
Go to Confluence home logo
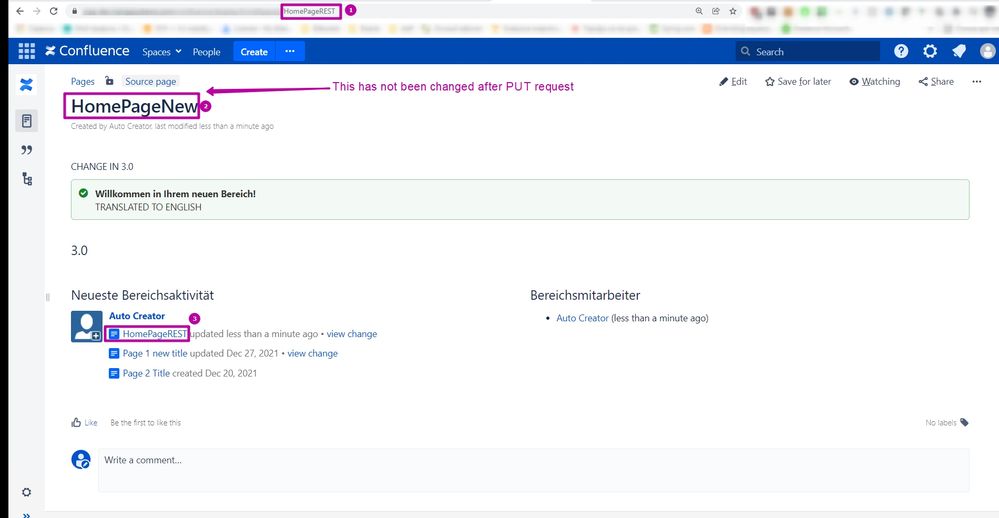(87, 51)
